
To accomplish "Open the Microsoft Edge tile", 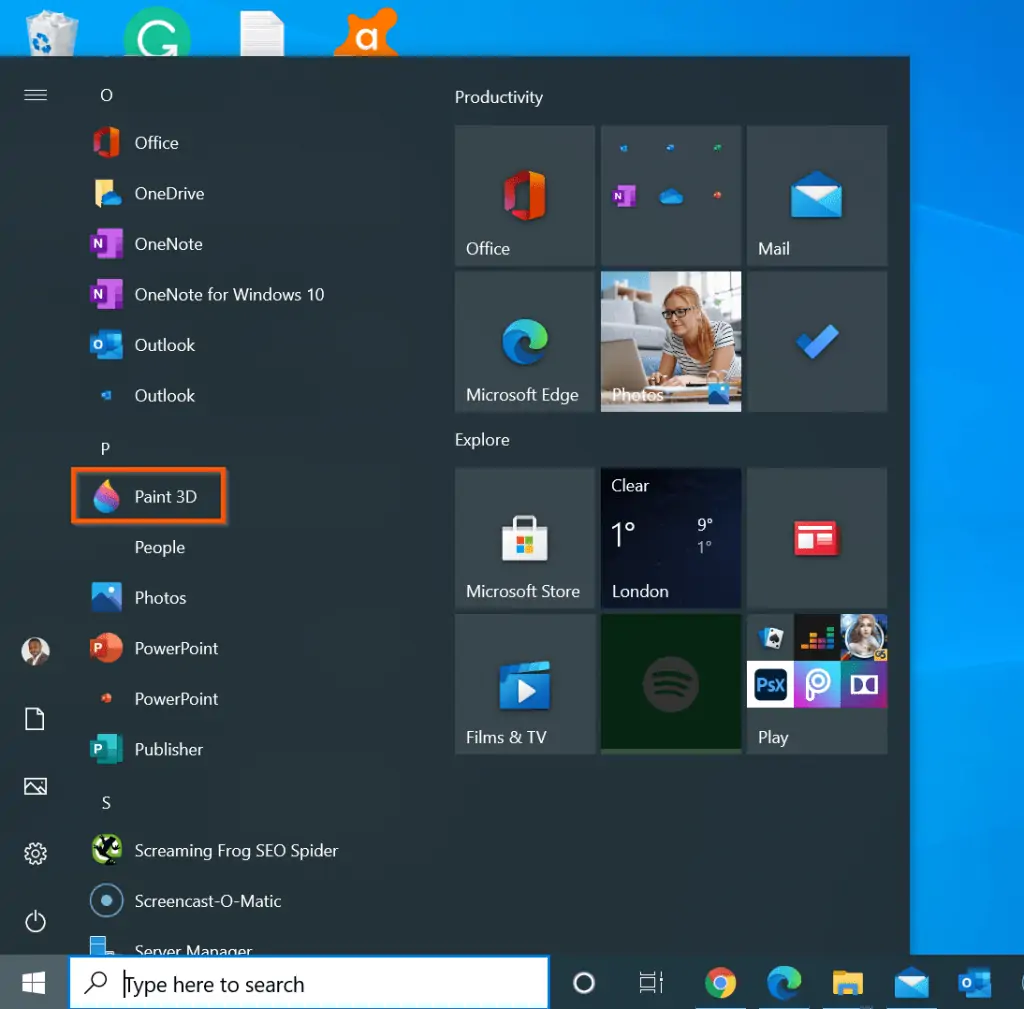I will (524, 341).
